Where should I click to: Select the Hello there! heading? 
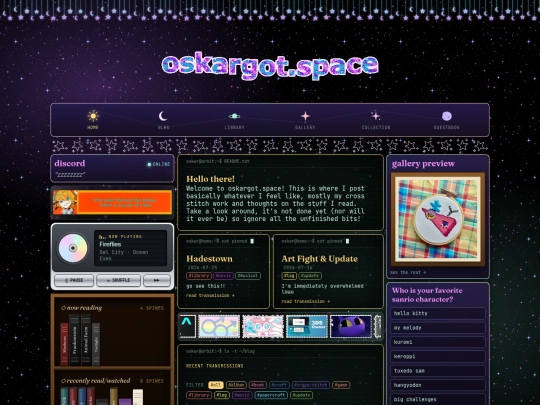210,179
